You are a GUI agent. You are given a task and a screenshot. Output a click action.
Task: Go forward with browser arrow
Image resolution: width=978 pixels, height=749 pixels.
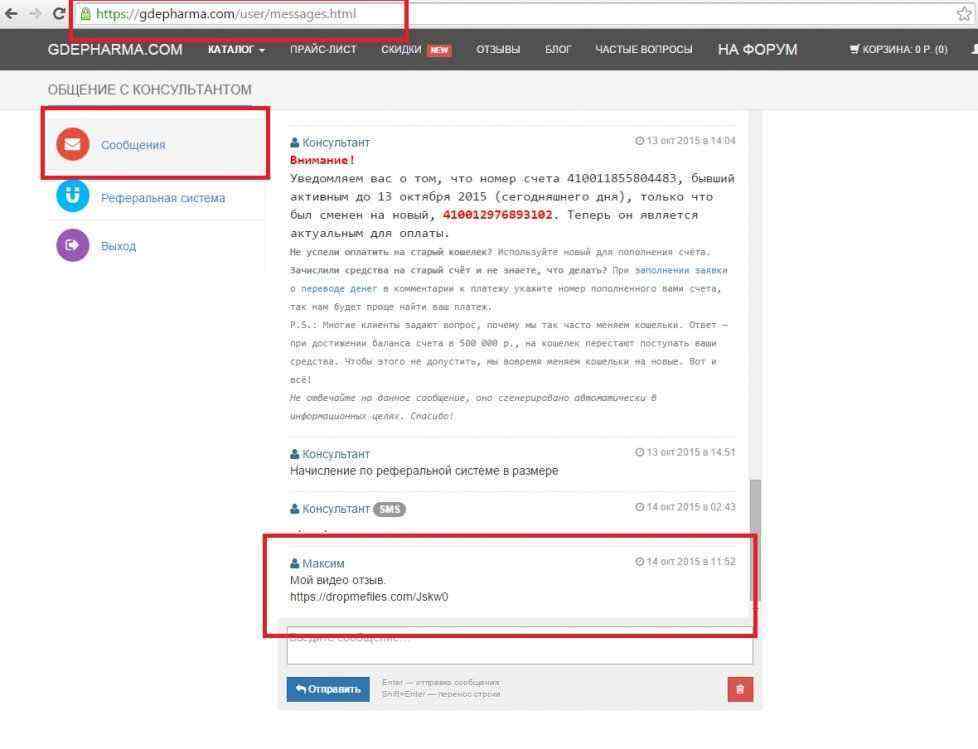pyautogui.click(x=35, y=14)
